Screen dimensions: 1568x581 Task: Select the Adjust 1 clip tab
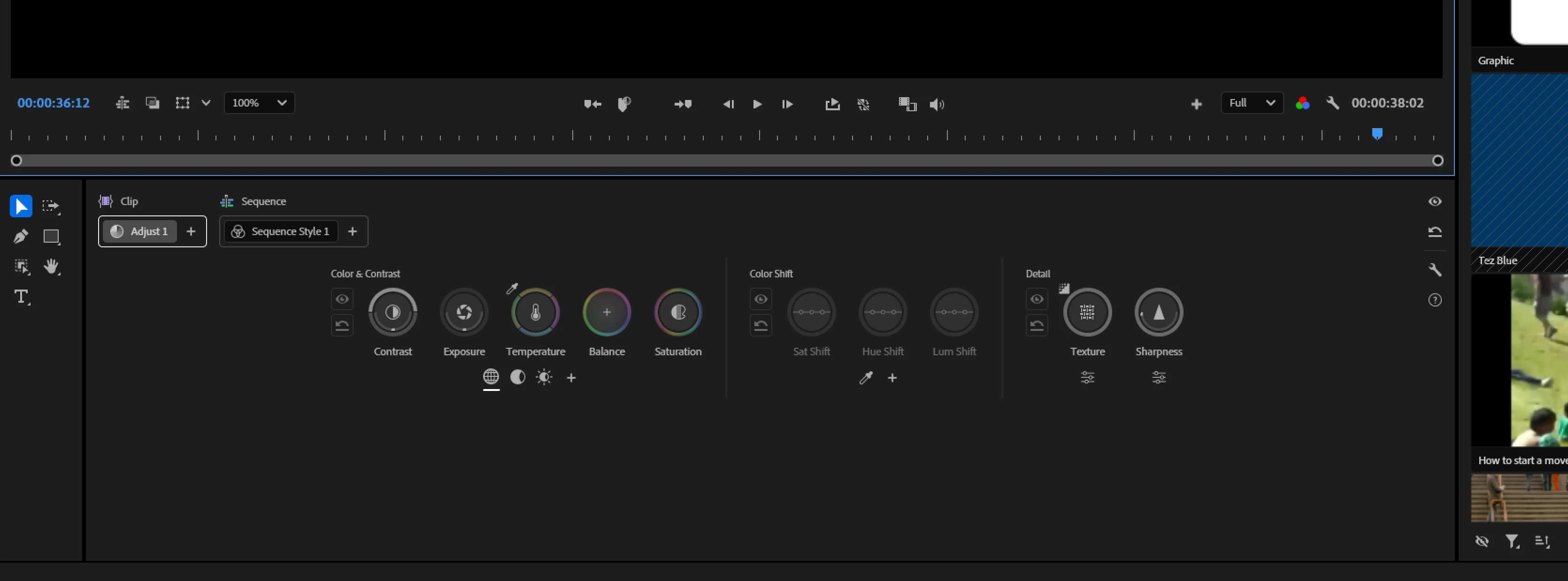tap(140, 231)
